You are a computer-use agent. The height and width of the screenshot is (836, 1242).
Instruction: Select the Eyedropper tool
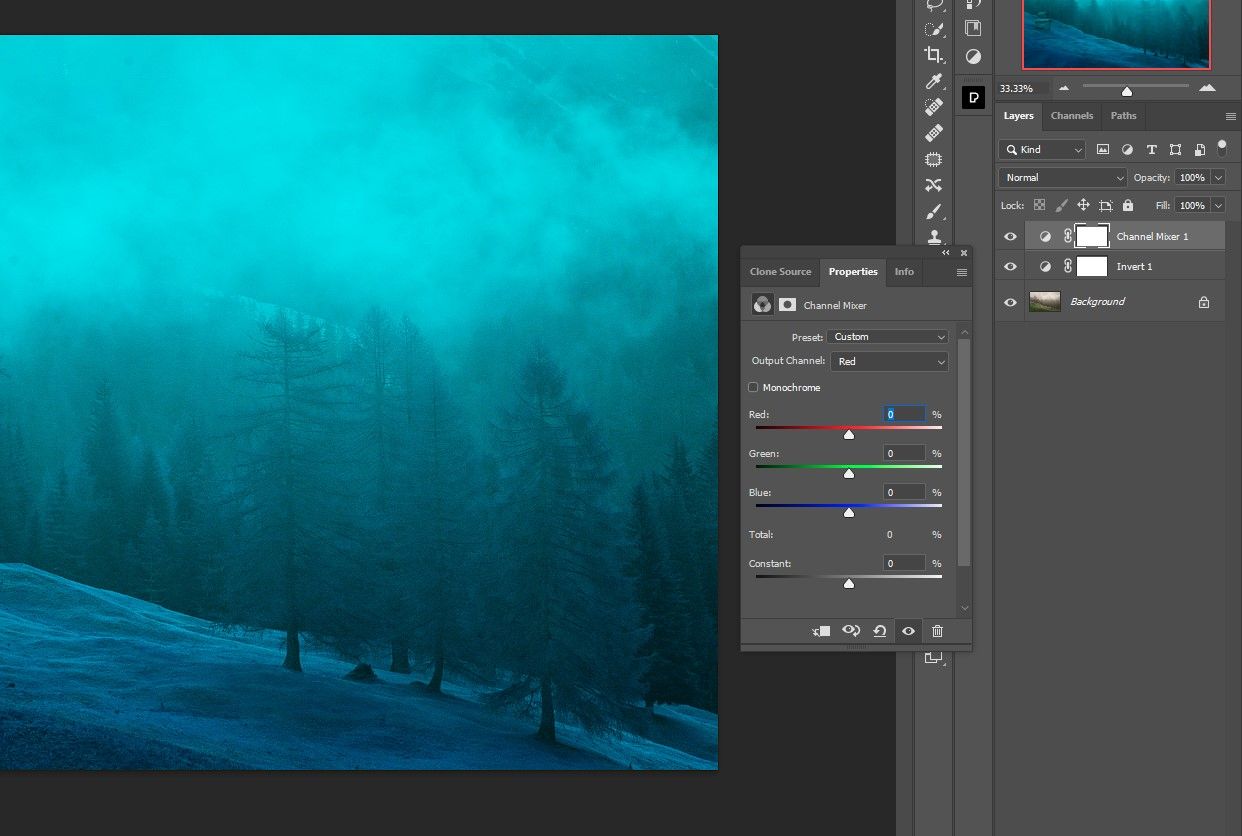tap(933, 81)
